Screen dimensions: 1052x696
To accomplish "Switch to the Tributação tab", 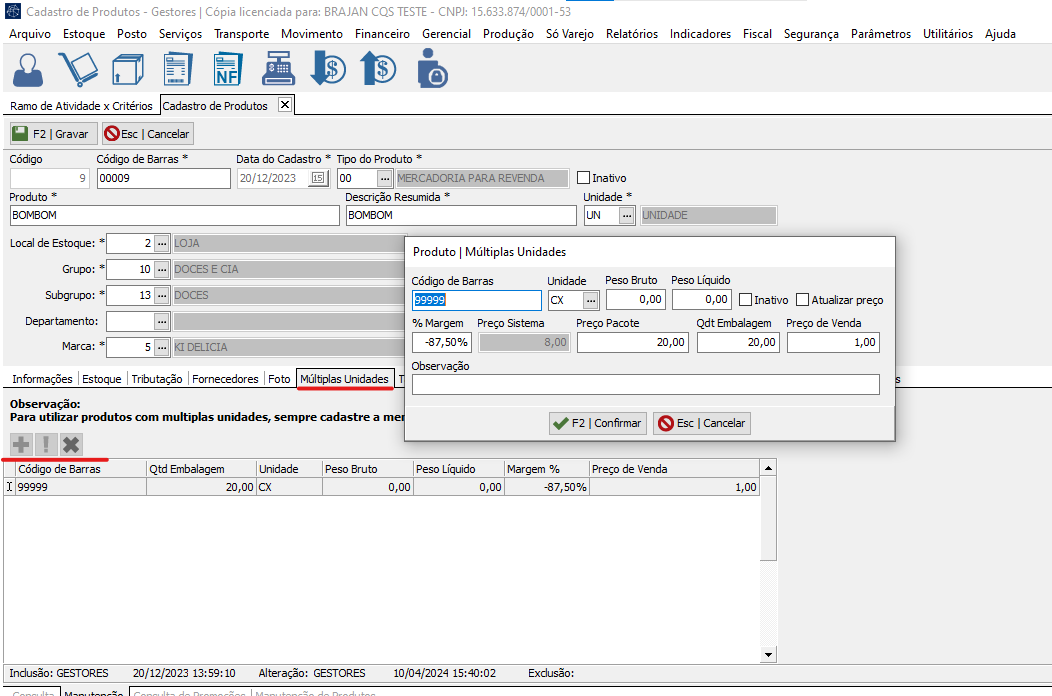I will [157, 379].
